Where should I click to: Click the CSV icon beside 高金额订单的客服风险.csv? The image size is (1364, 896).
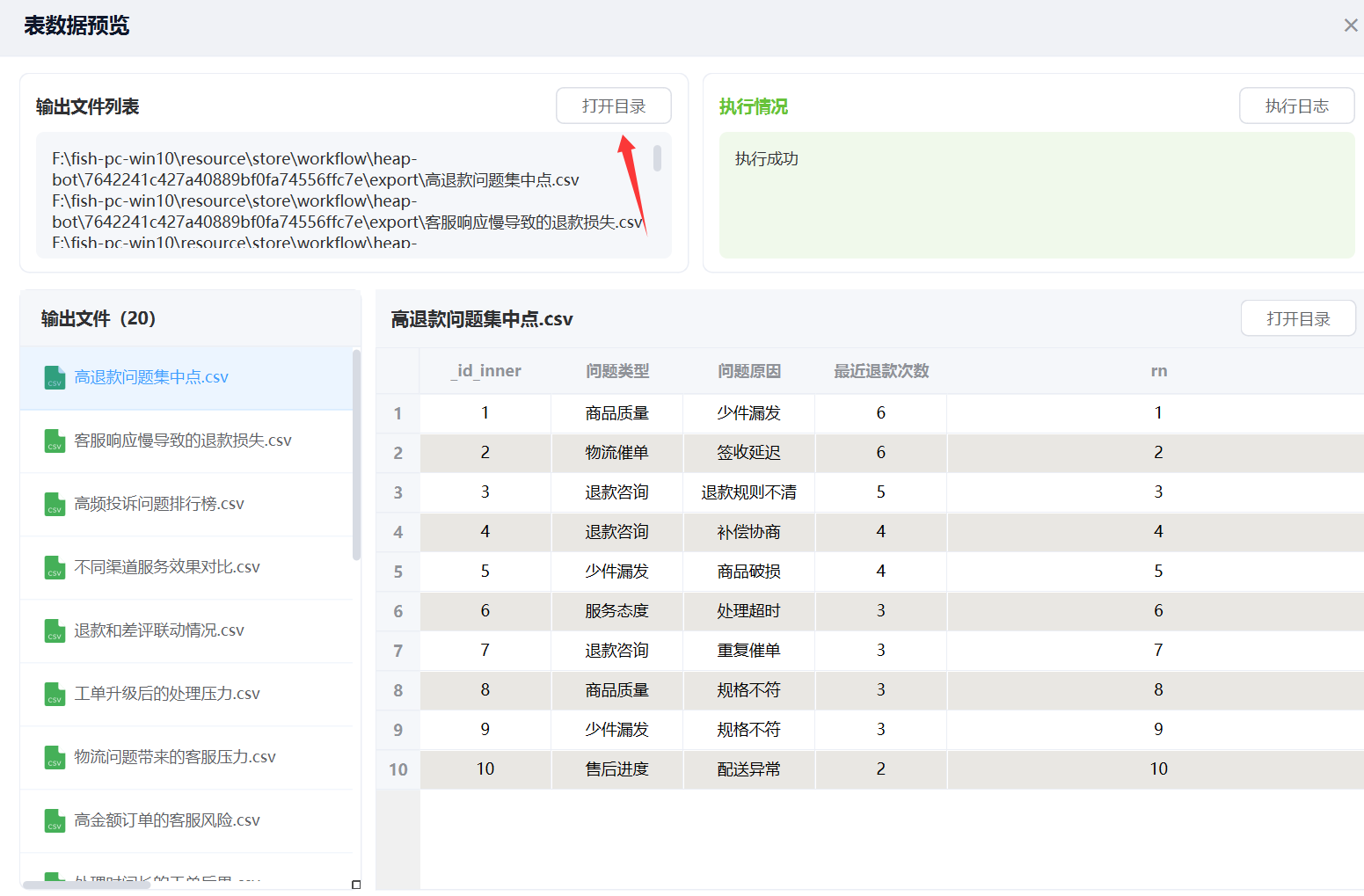coord(55,820)
